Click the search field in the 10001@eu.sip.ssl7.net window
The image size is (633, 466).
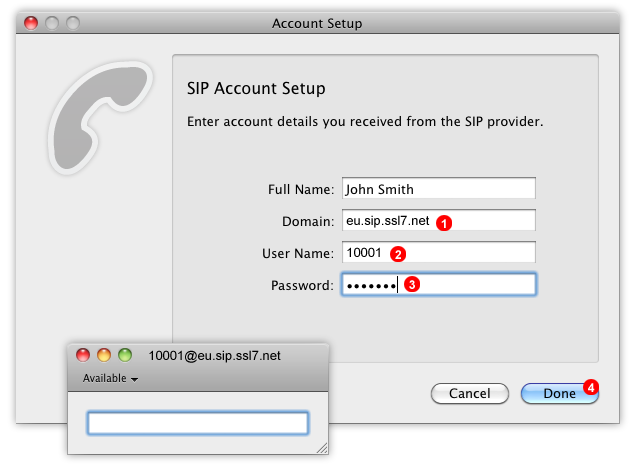click(198, 423)
